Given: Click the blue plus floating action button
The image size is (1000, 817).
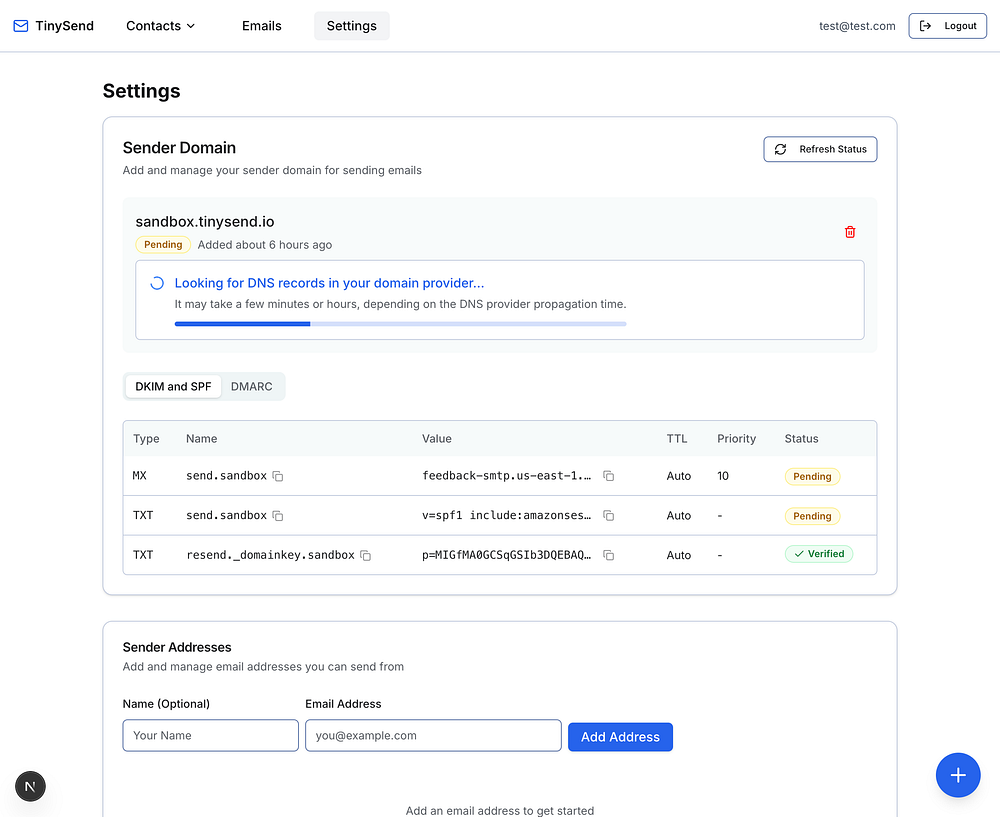Looking at the screenshot, I should pyautogui.click(x=958, y=775).
